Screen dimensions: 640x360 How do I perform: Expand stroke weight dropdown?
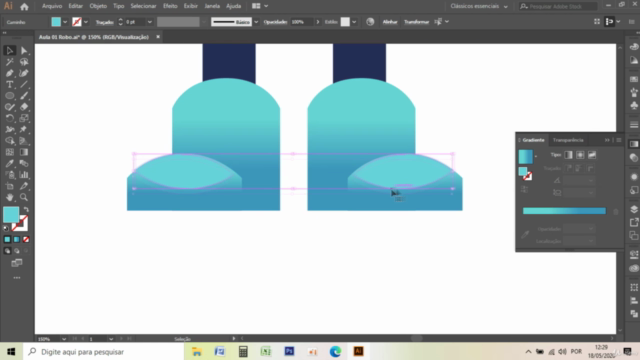coord(150,22)
